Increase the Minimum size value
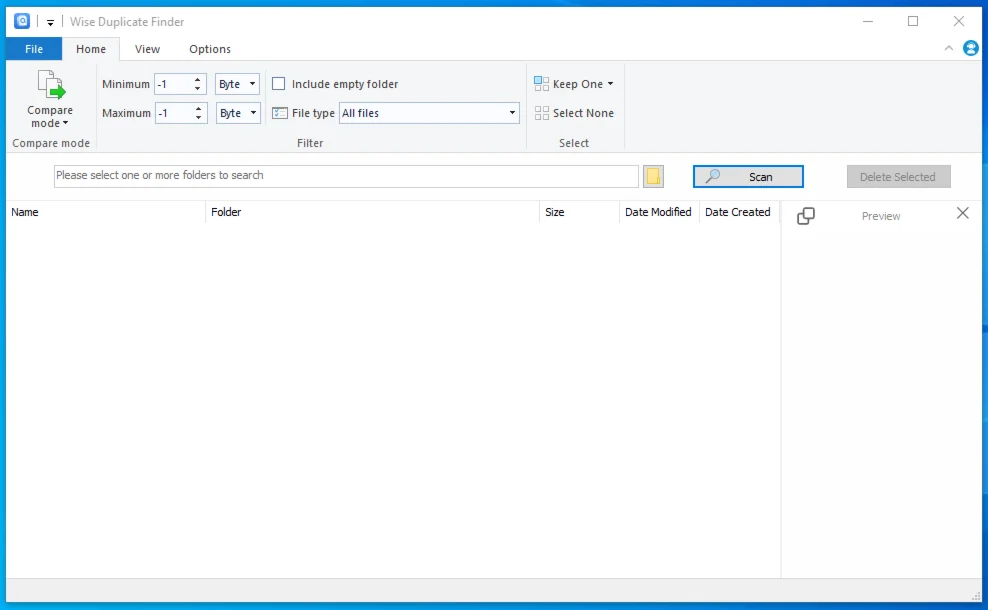Viewport: 988px width, 610px height. click(198, 80)
